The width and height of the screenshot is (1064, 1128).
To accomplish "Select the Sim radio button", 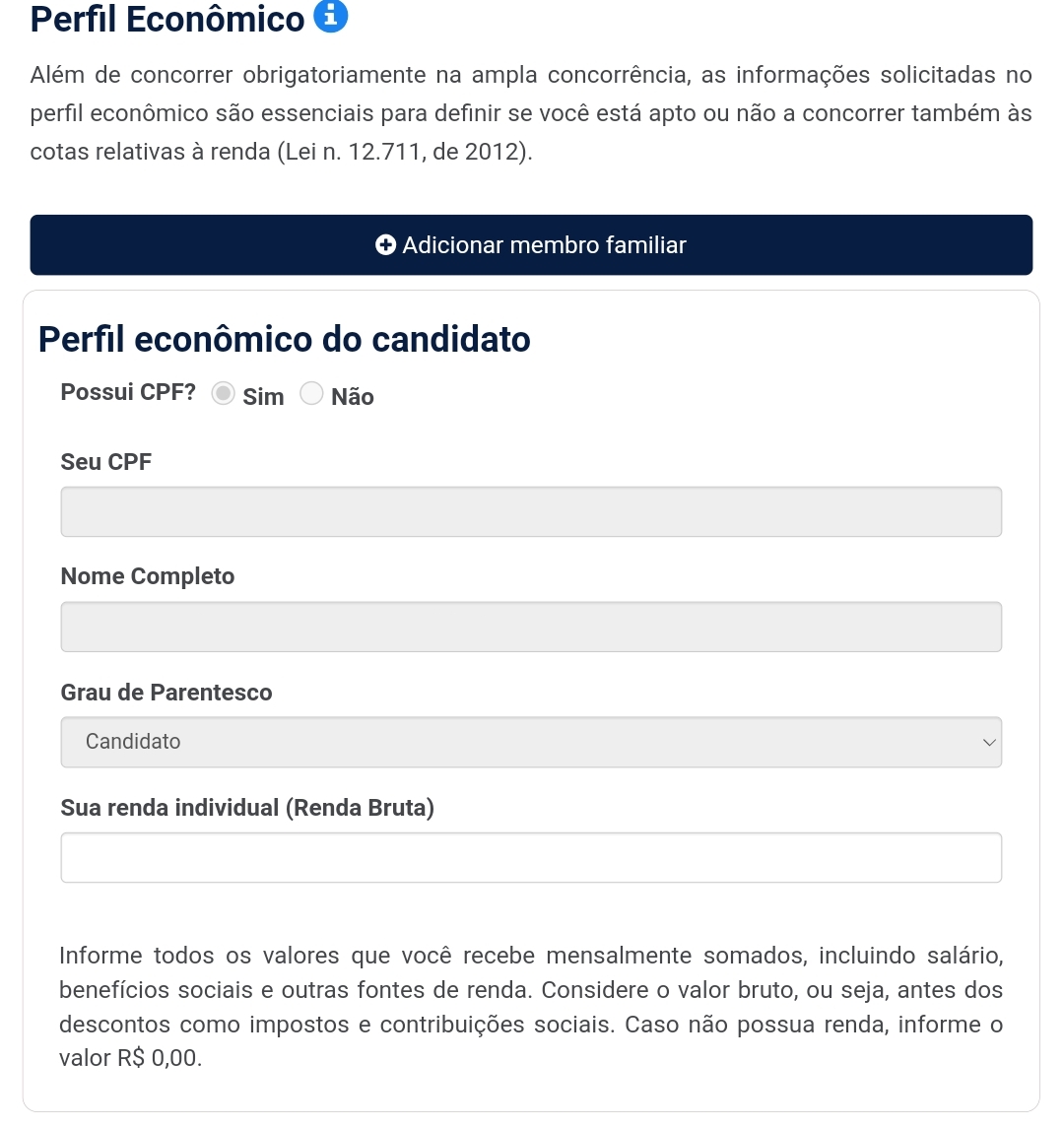I will [225, 394].
